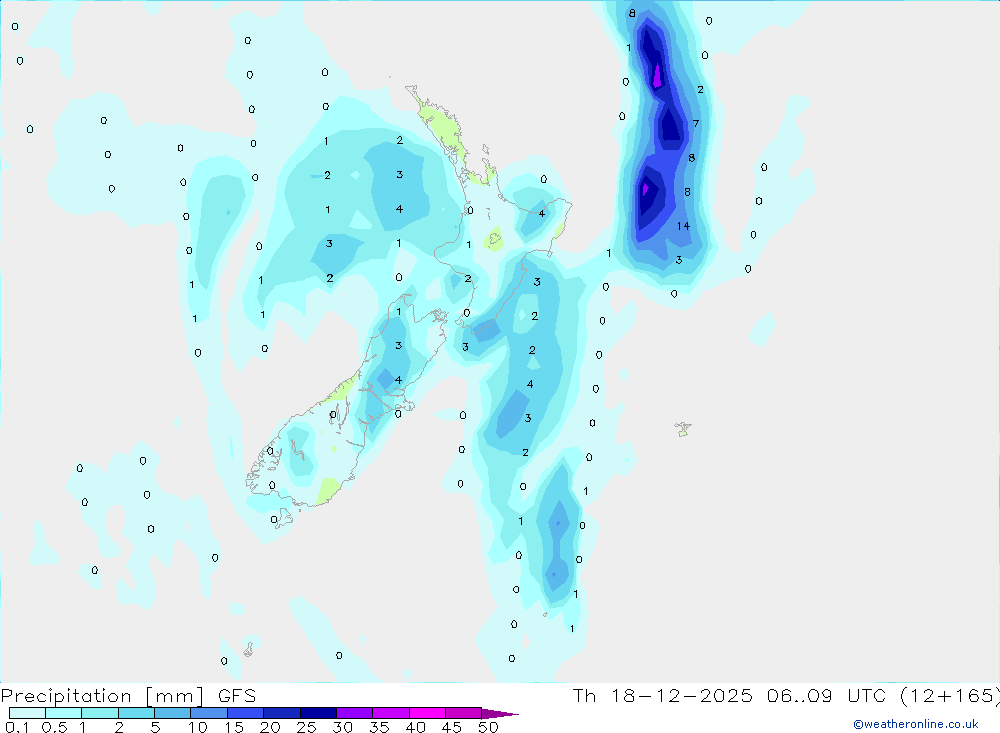Screen dimensions: 1000x733
Task: Click the 'Precipitation [mm]' title text
Action: (102, 696)
